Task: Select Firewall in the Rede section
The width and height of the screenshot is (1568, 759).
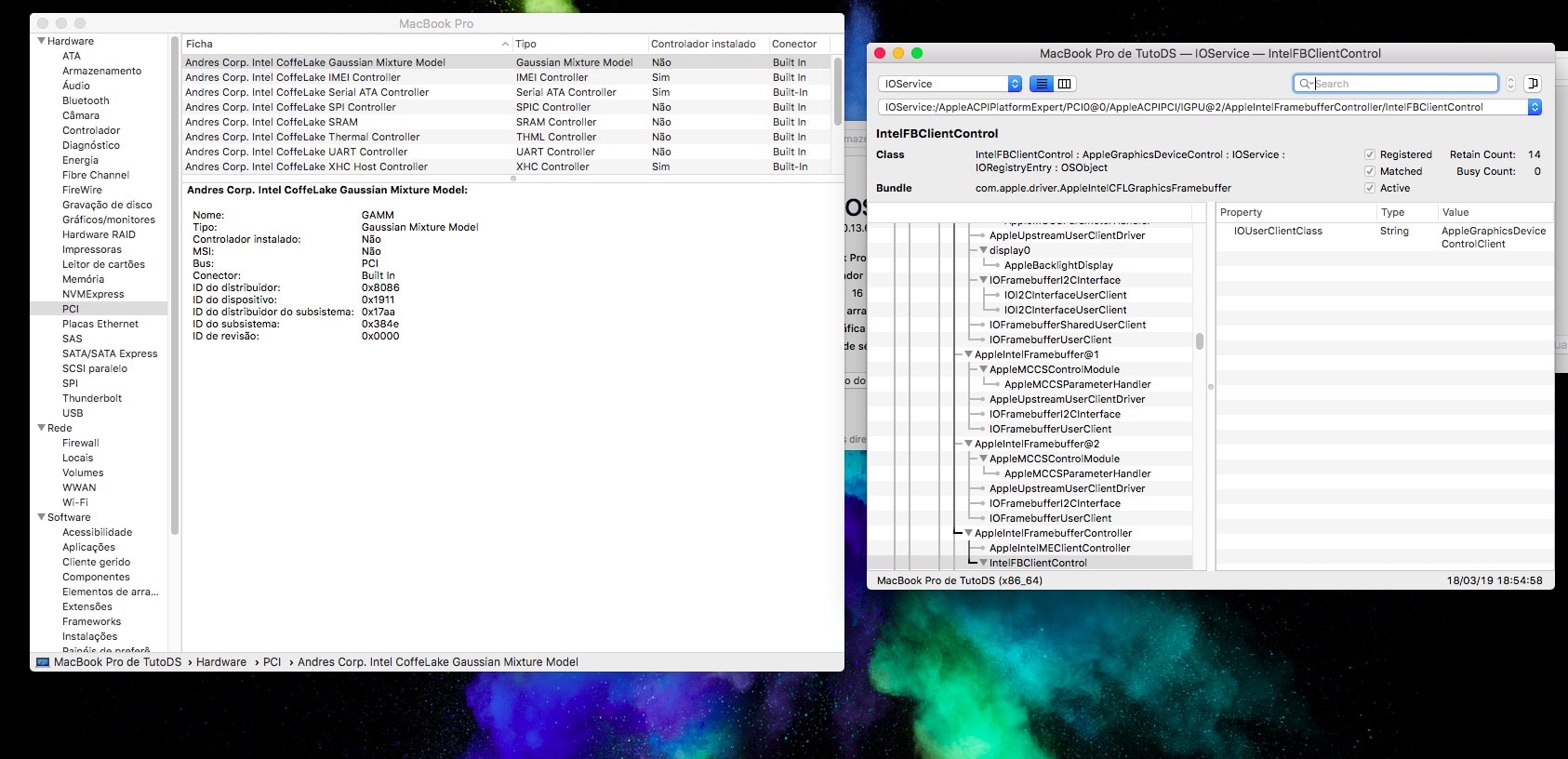Action: point(81,443)
